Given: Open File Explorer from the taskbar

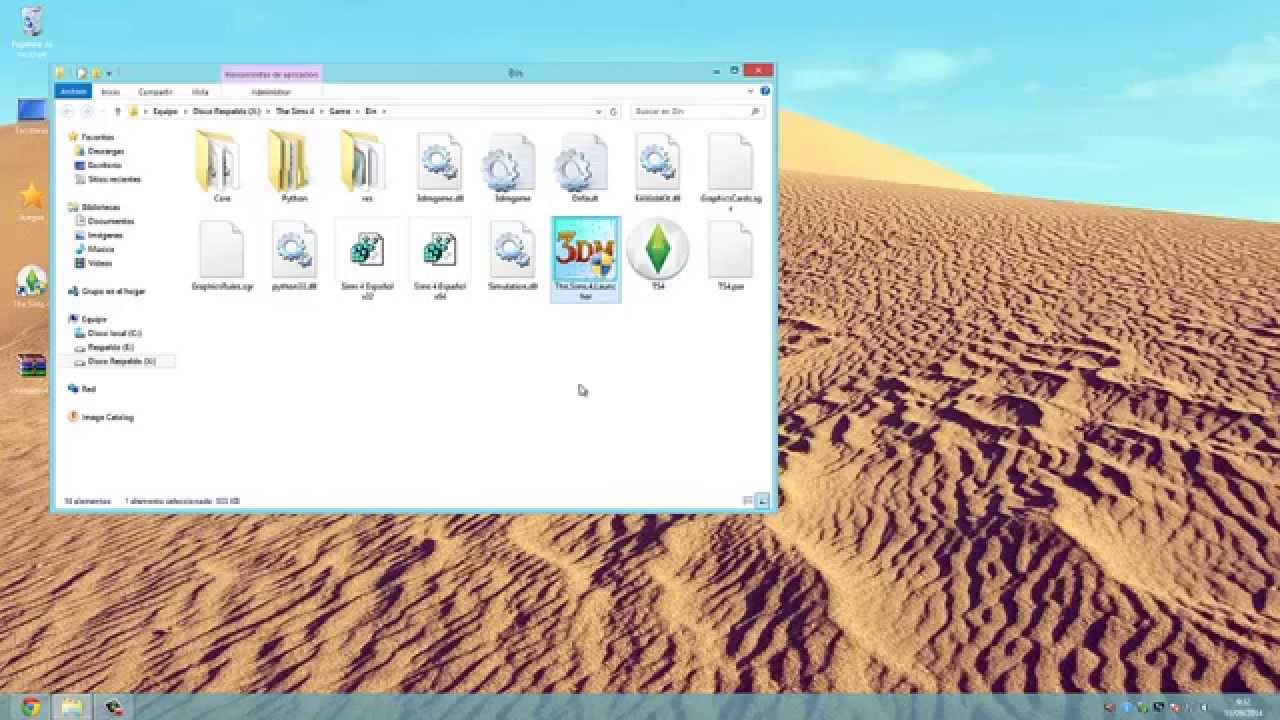Looking at the screenshot, I should click(x=72, y=706).
